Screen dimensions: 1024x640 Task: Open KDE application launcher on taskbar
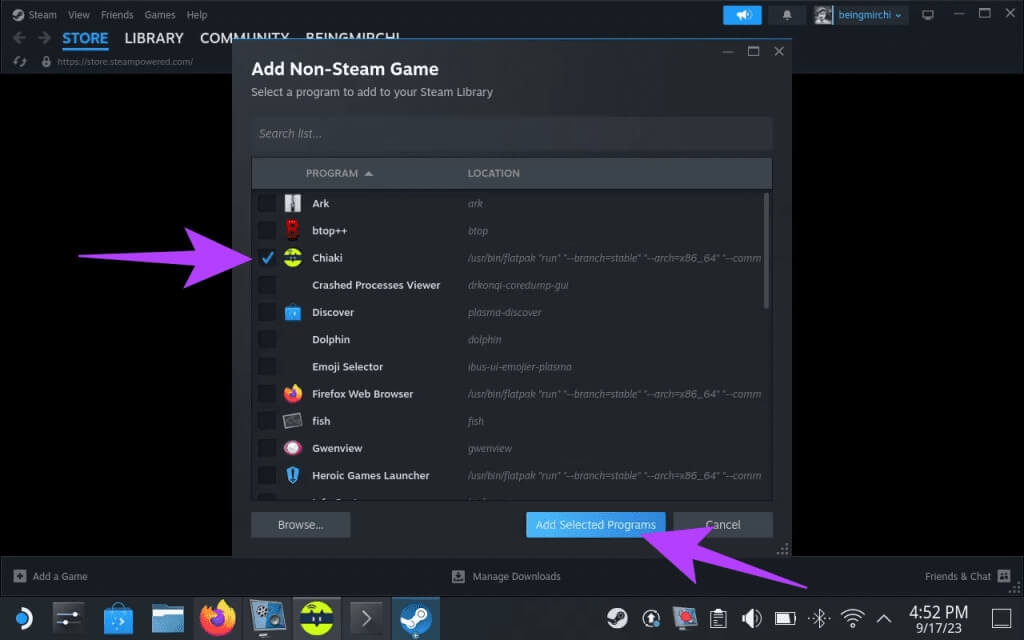[x=24, y=618]
